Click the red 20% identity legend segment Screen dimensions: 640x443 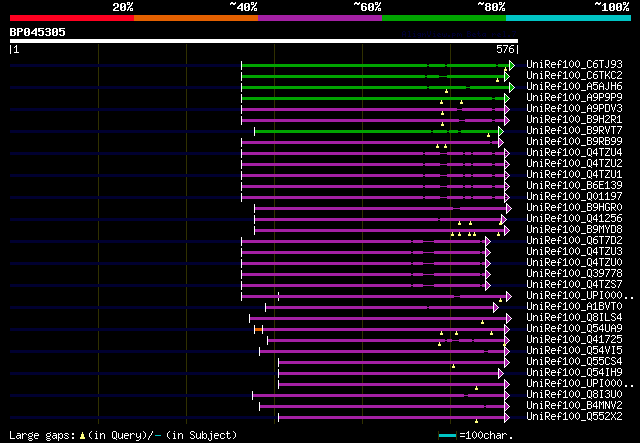[72, 18]
